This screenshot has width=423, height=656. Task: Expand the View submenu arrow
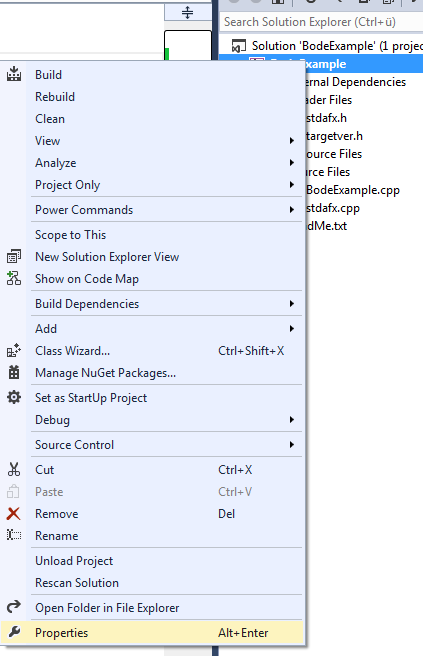click(x=292, y=141)
